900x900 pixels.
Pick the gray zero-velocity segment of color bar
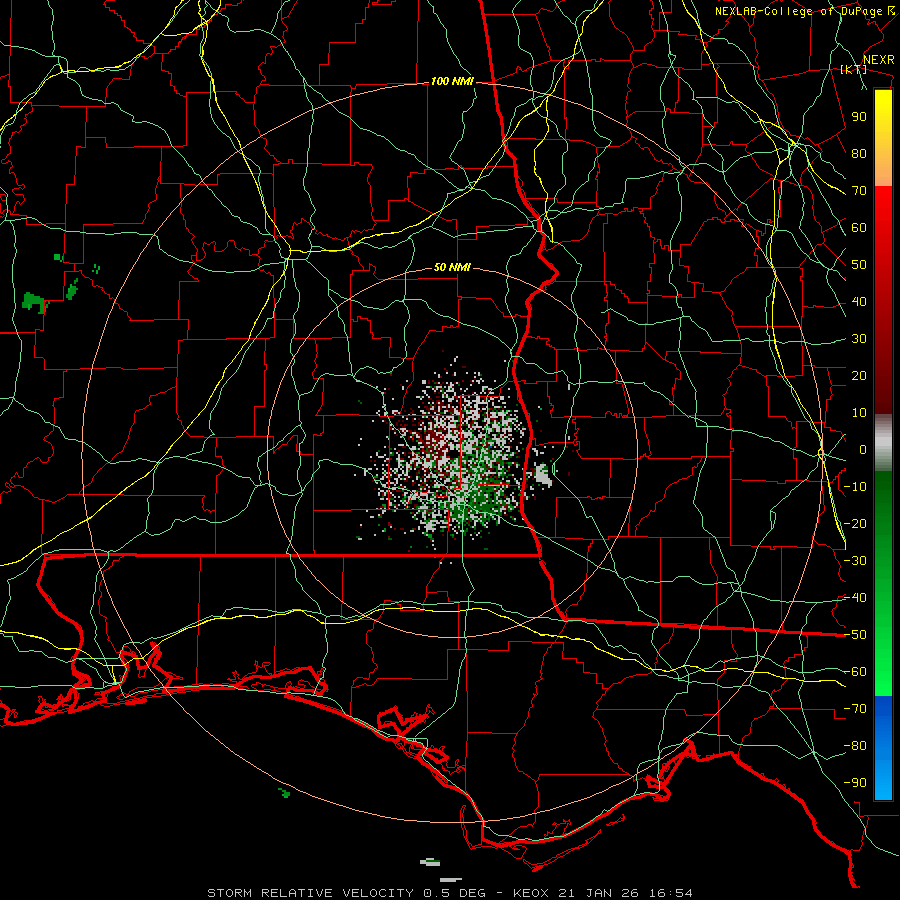point(883,443)
